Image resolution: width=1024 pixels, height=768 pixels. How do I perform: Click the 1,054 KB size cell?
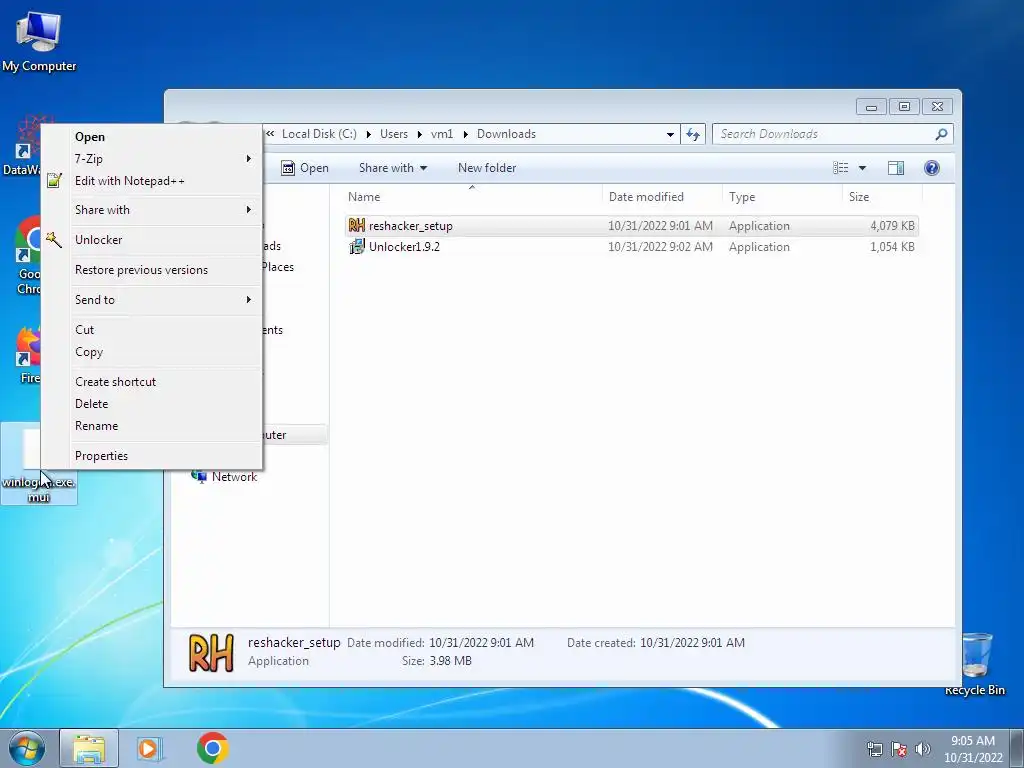892,247
